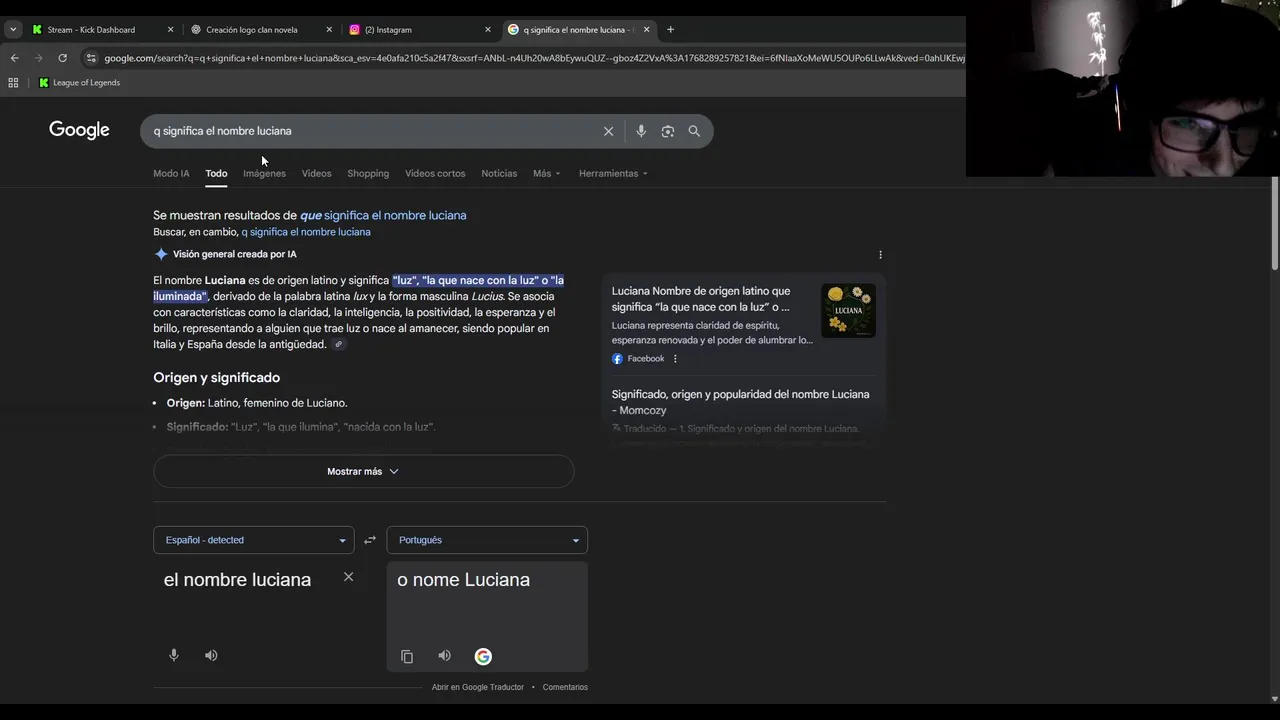Open tab search dropdown in tab strip
This screenshot has height=720, width=1280.
point(13,30)
